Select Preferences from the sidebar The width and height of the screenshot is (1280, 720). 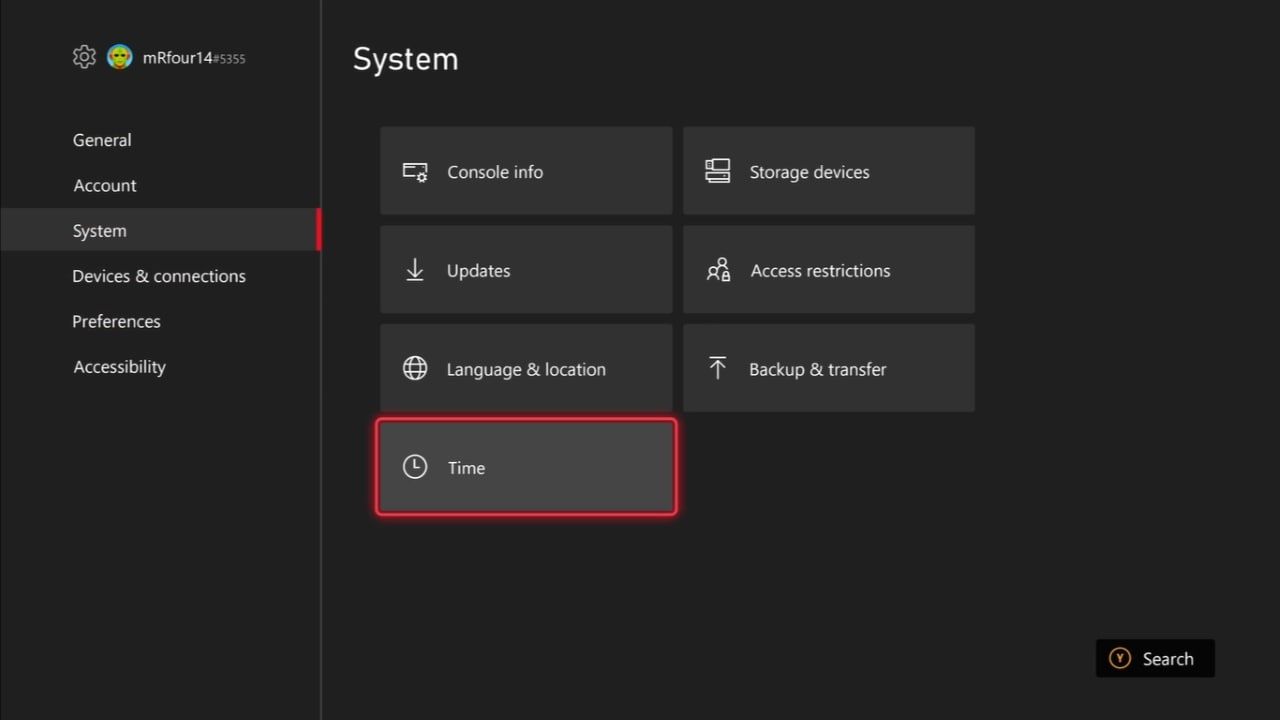(116, 321)
